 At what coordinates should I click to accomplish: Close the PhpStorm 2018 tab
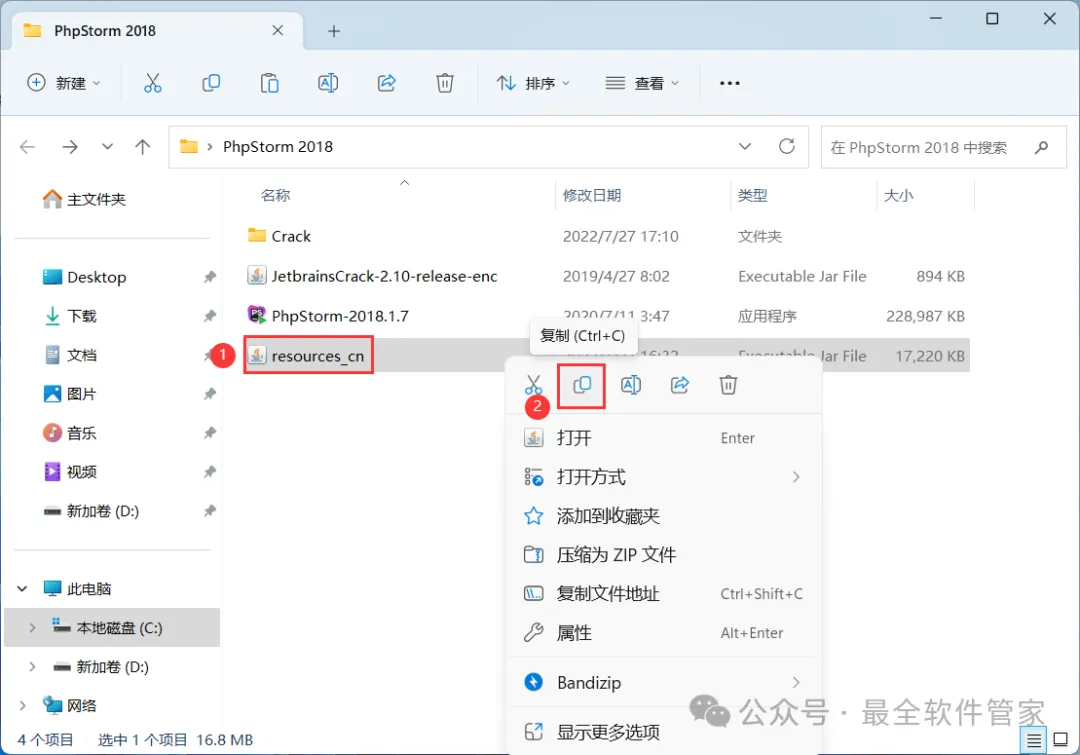[278, 30]
